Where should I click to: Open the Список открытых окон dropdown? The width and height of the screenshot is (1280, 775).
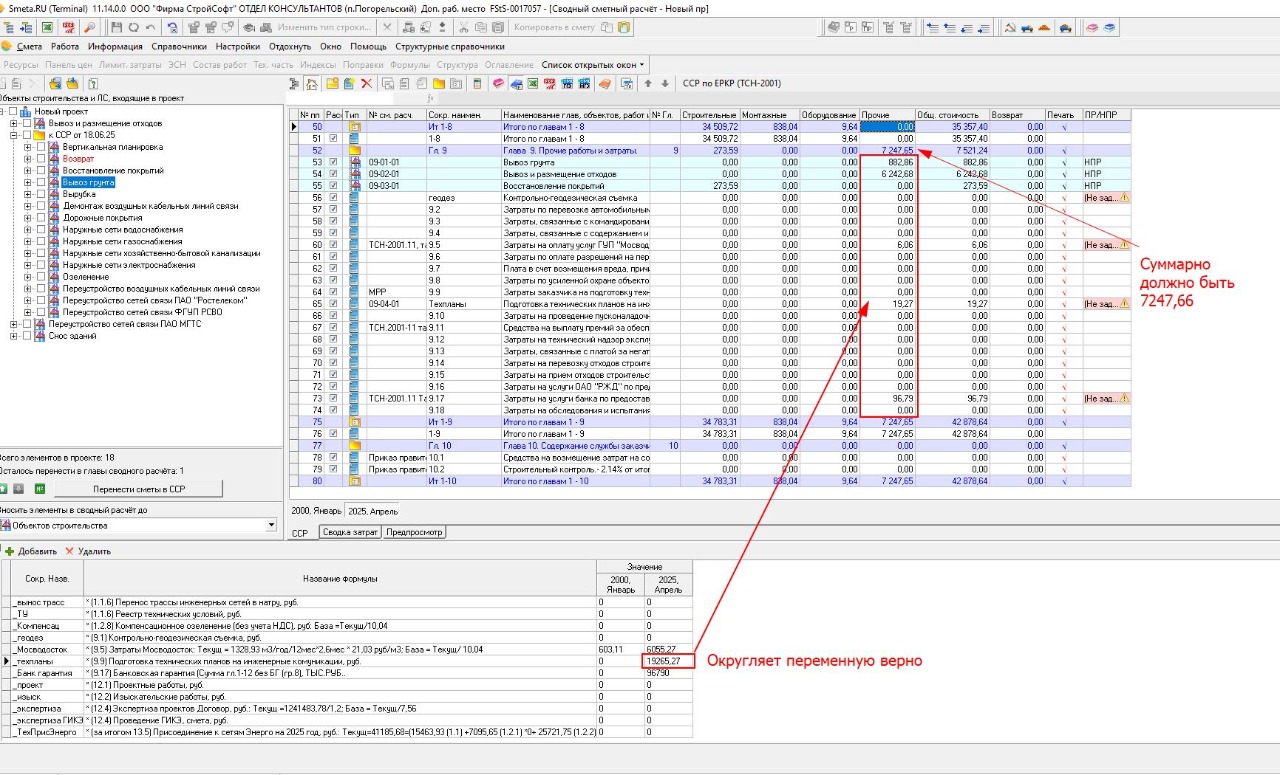coord(594,65)
